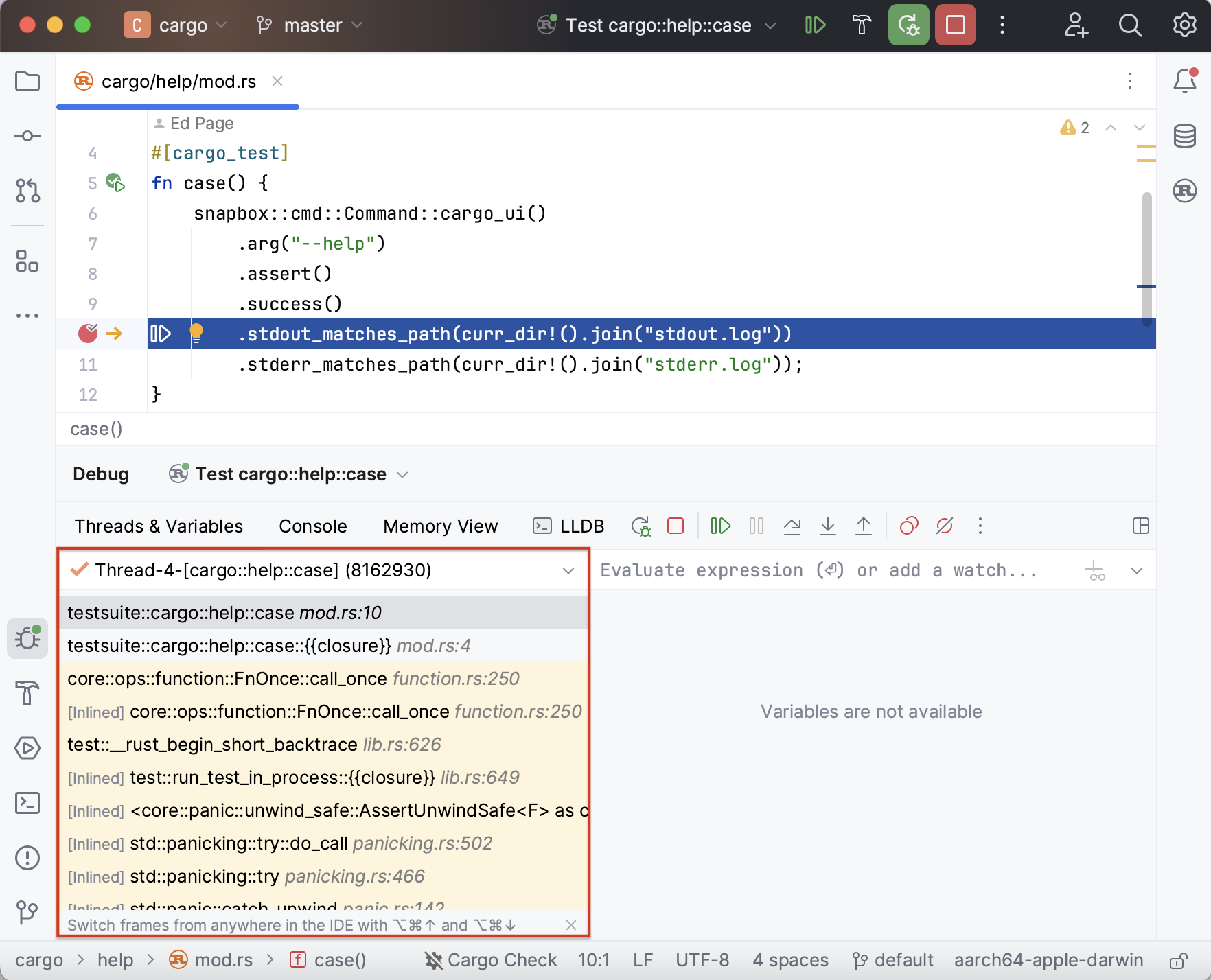The height and width of the screenshot is (980, 1211).
Task: Switch to the Memory View tab
Action: click(x=440, y=526)
